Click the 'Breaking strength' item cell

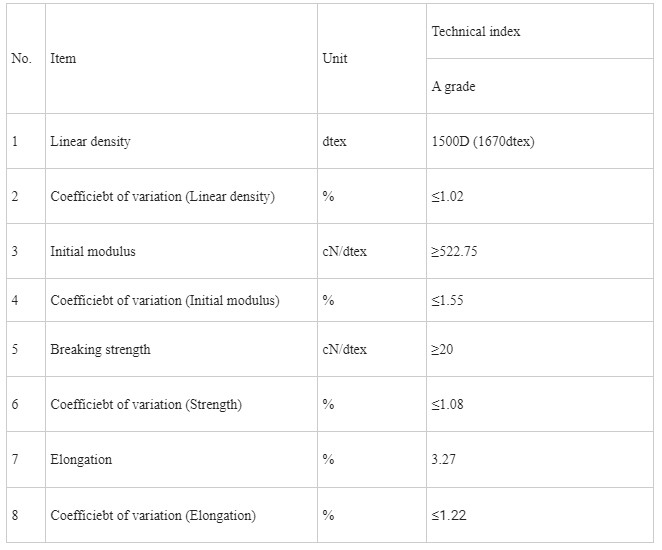coord(100,350)
